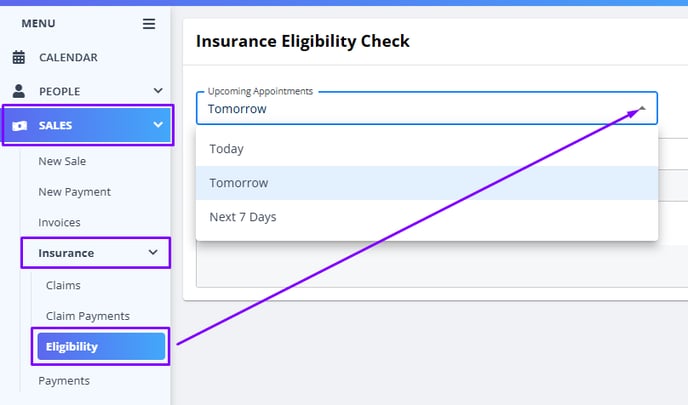Image resolution: width=688 pixels, height=405 pixels.
Task: Open Payments under Sales
Action: tap(64, 380)
